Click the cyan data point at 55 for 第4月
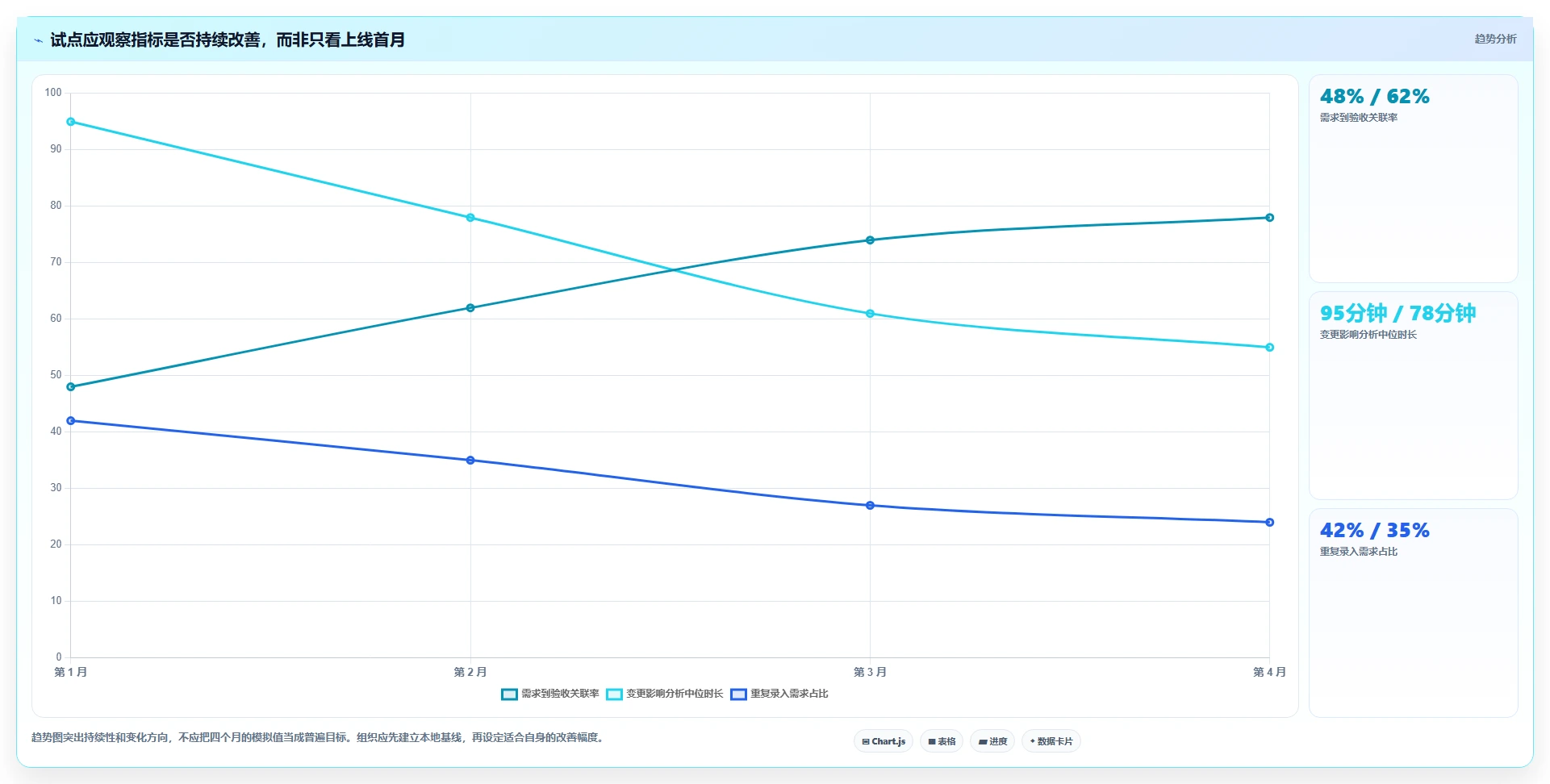The height and width of the screenshot is (784, 1550). pyautogui.click(x=1269, y=348)
